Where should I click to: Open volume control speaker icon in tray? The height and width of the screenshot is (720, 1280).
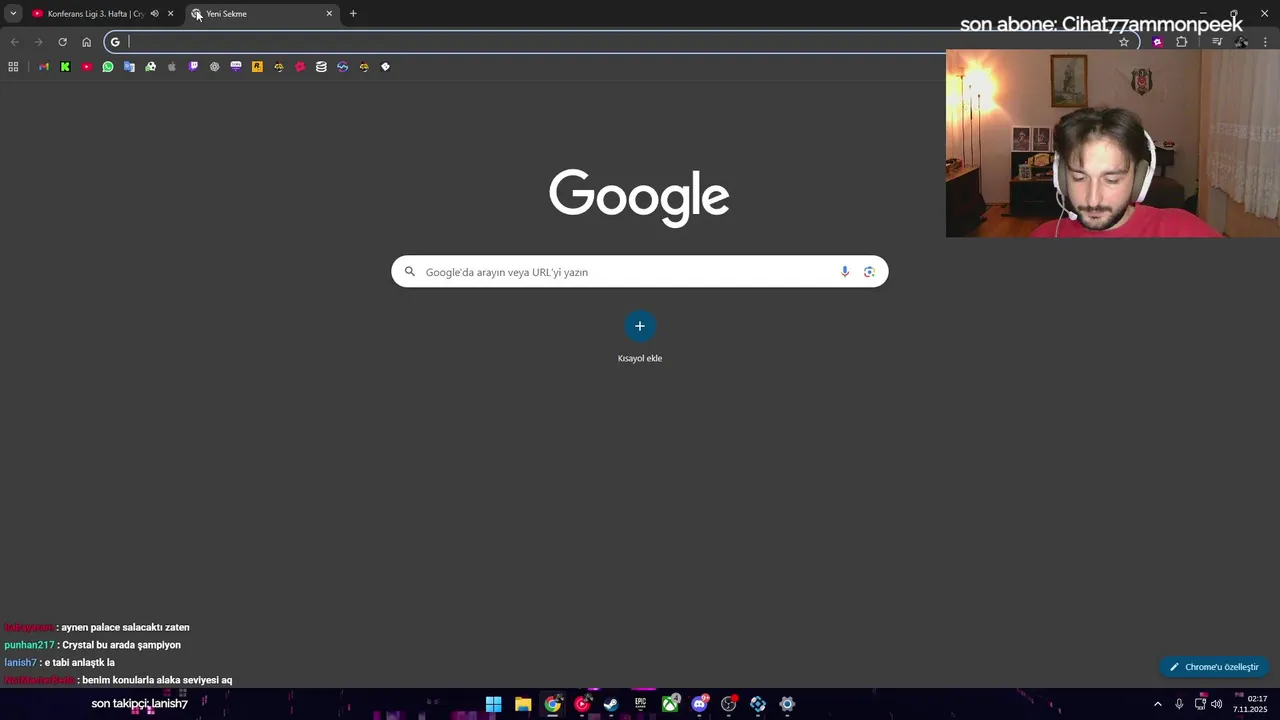[x=1217, y=704]
